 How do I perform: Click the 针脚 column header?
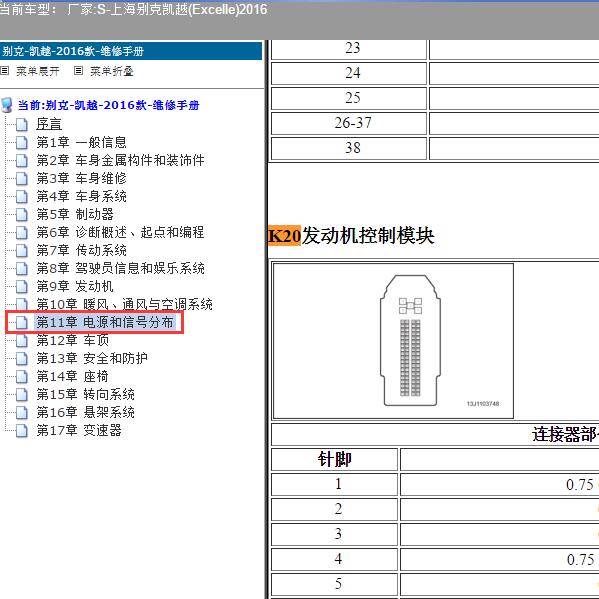pos(335,459)
